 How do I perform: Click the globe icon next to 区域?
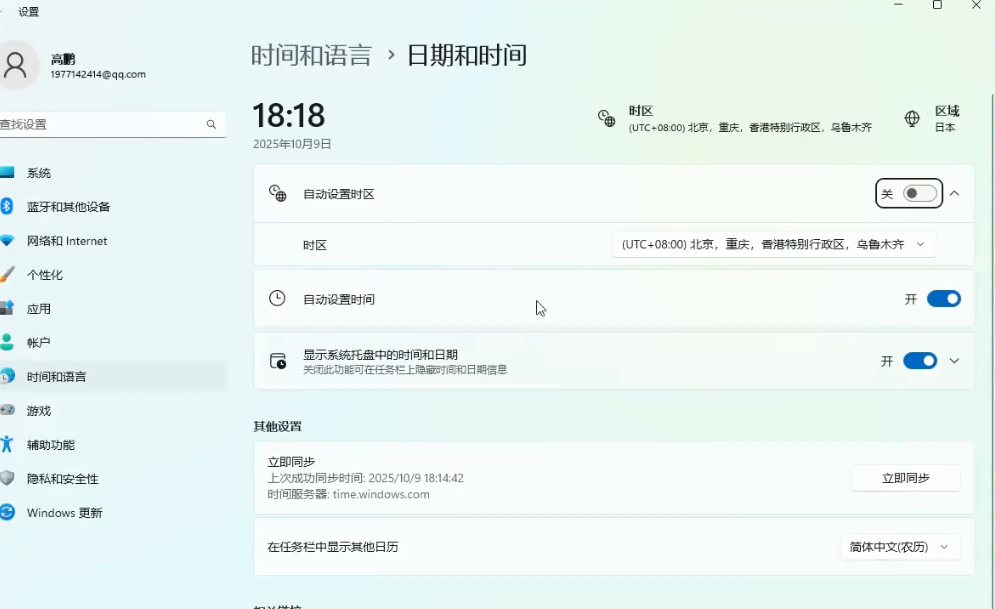912,119
